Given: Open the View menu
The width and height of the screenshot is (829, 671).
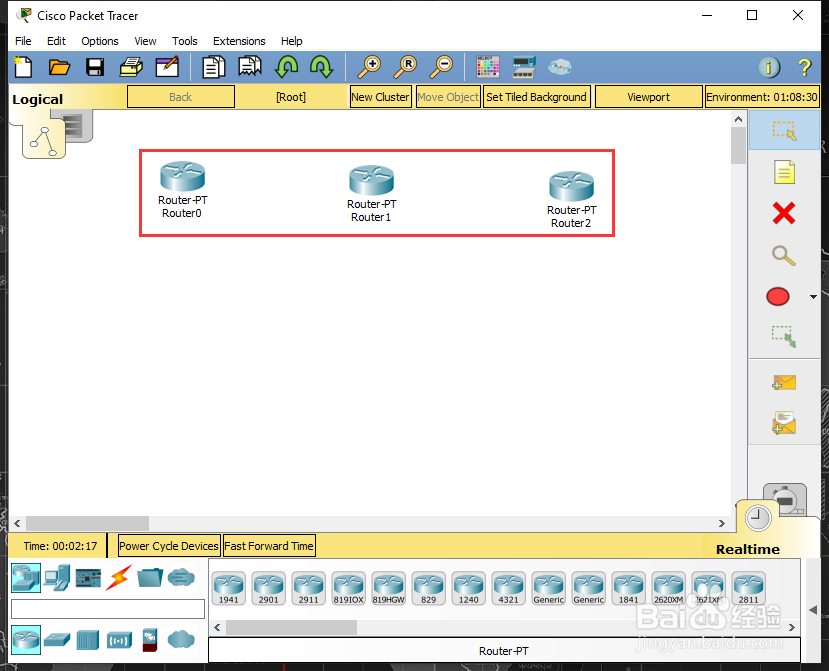Looking at the screenshot, I should [x=145, y=41].
